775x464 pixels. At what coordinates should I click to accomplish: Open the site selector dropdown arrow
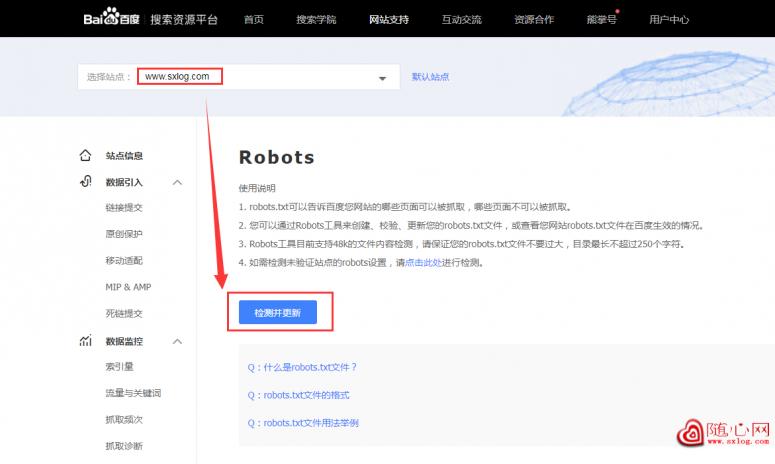point(382,78)
